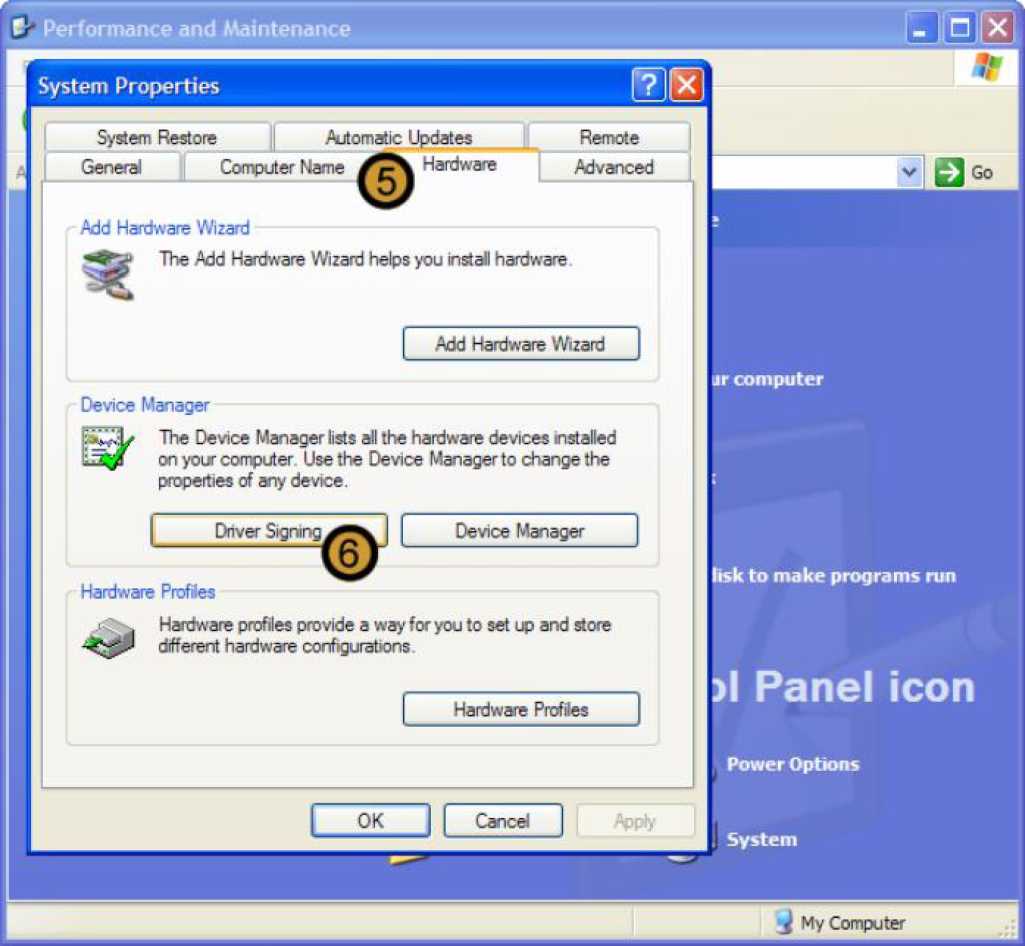Open the Driver Signing options
1025x946 pixels.
(269, 530)
